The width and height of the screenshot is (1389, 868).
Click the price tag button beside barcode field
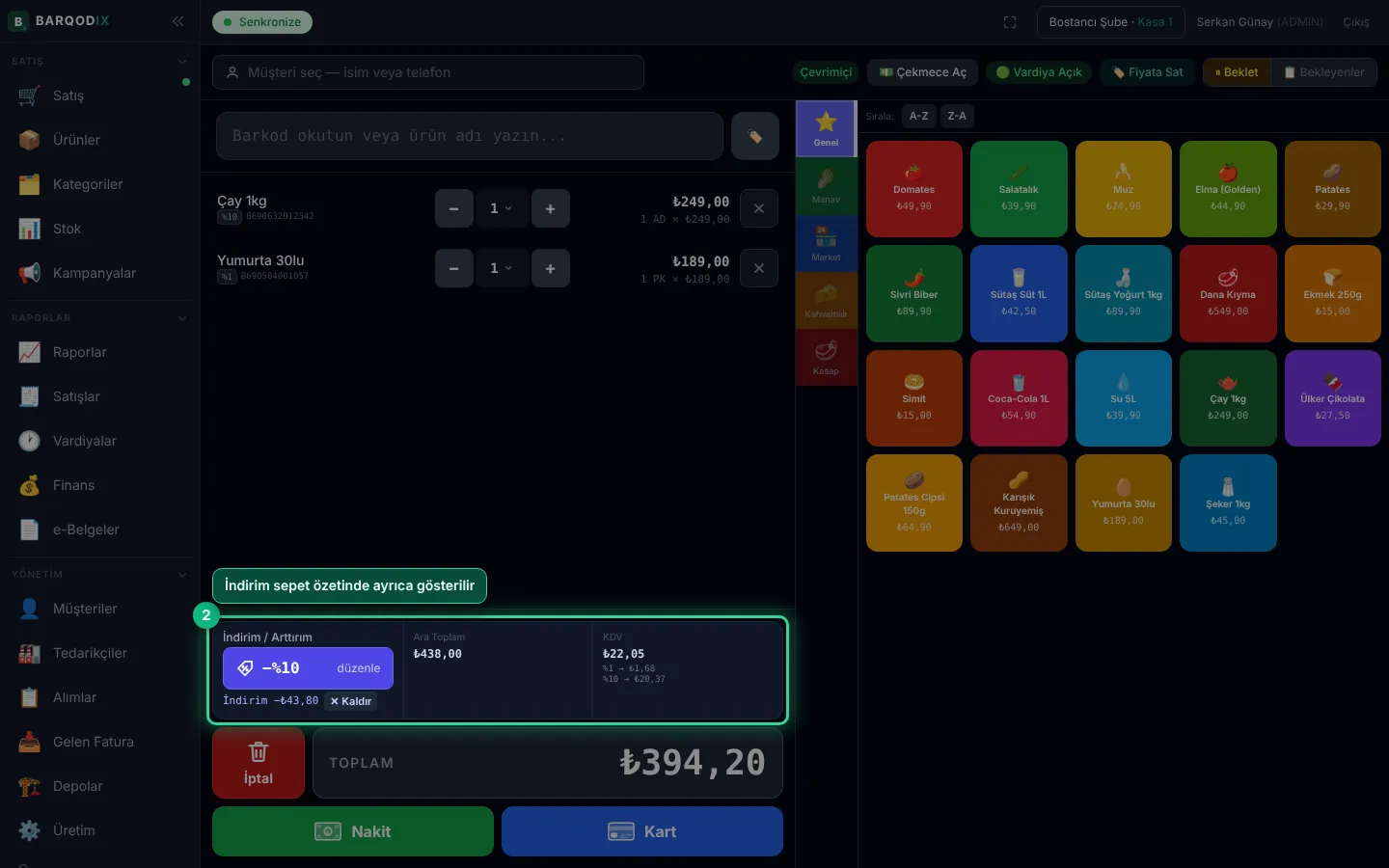pos(755,136)
